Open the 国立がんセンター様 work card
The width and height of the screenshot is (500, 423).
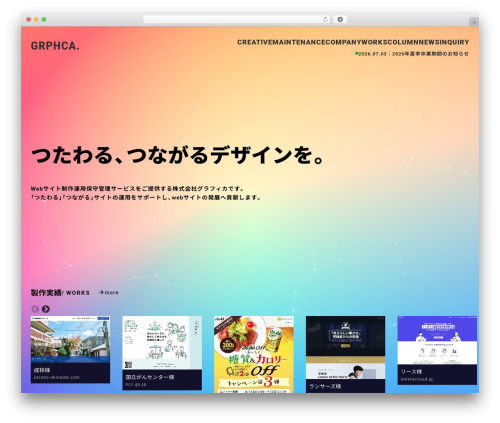point(162,353)
